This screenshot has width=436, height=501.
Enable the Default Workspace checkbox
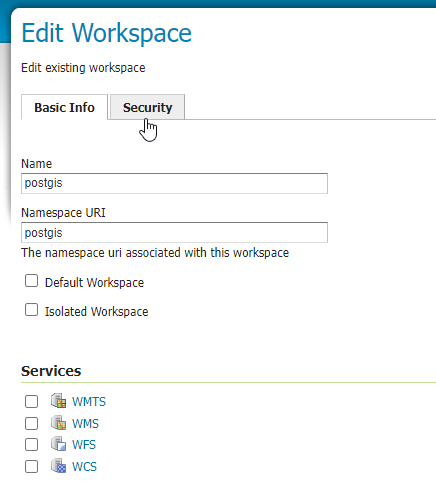point(31,281)
